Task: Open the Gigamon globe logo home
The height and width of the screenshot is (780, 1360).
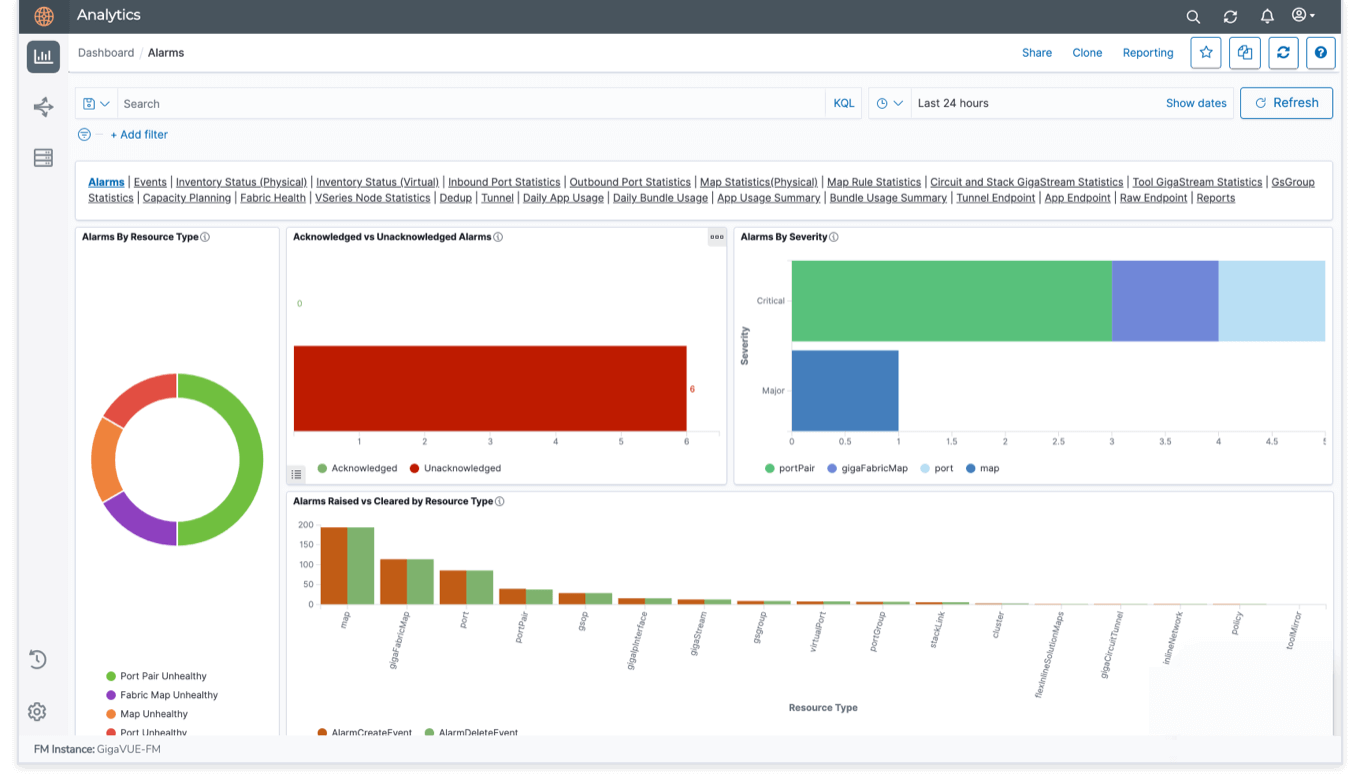Action: 44,17
